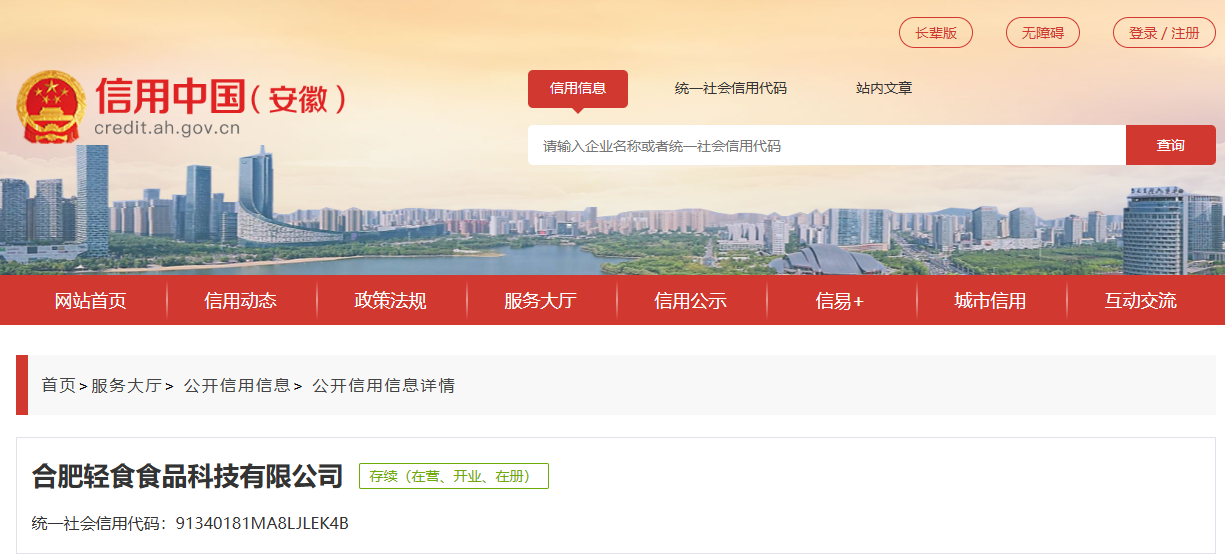
Task: Open 城市信用 navigation menu
Action: [991, 301]
